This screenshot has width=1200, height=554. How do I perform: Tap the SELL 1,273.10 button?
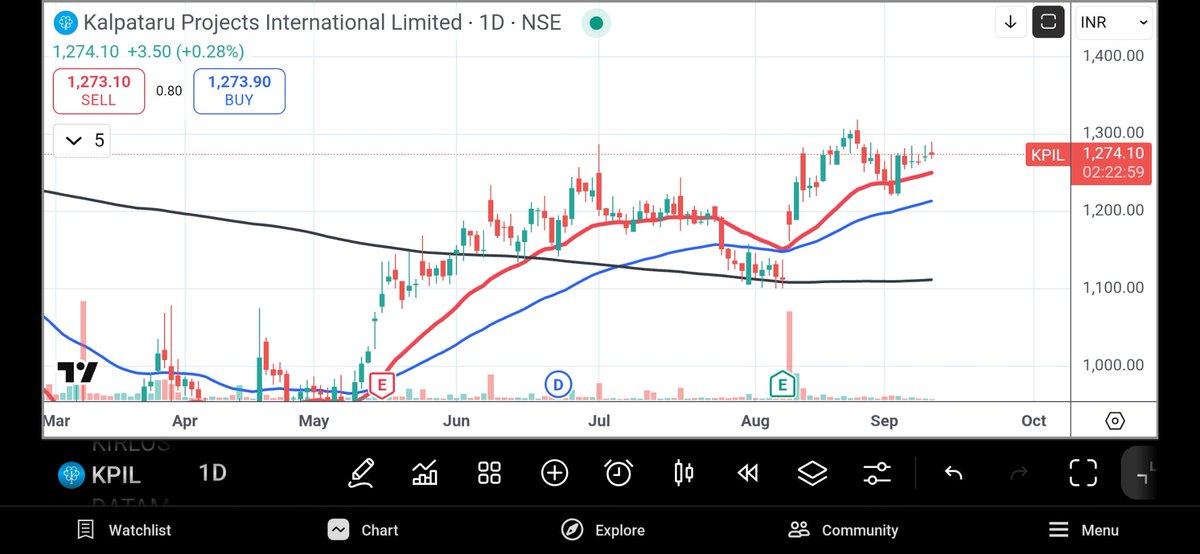pos(99,91)
